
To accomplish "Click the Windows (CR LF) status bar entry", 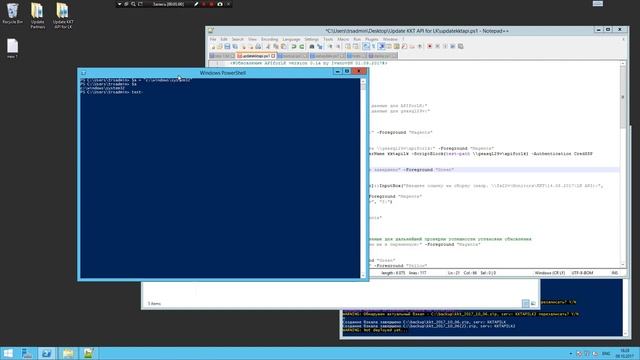I will pos(549,273).
